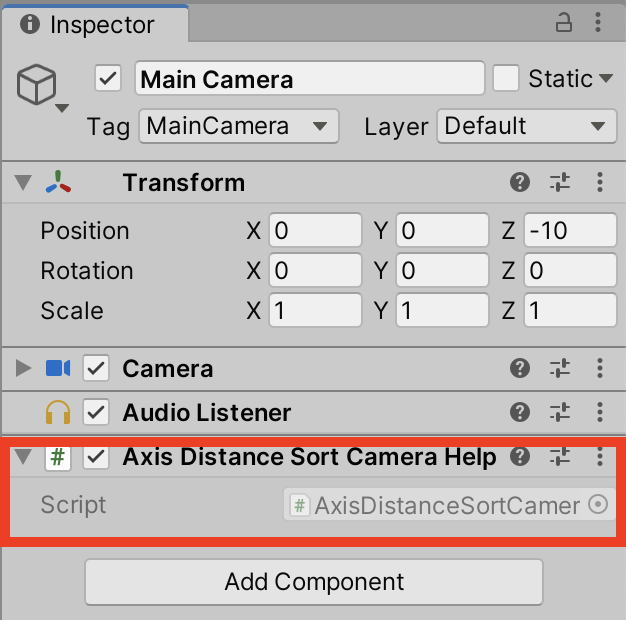Expand the Camera component foldout arrow

(24, 369)
